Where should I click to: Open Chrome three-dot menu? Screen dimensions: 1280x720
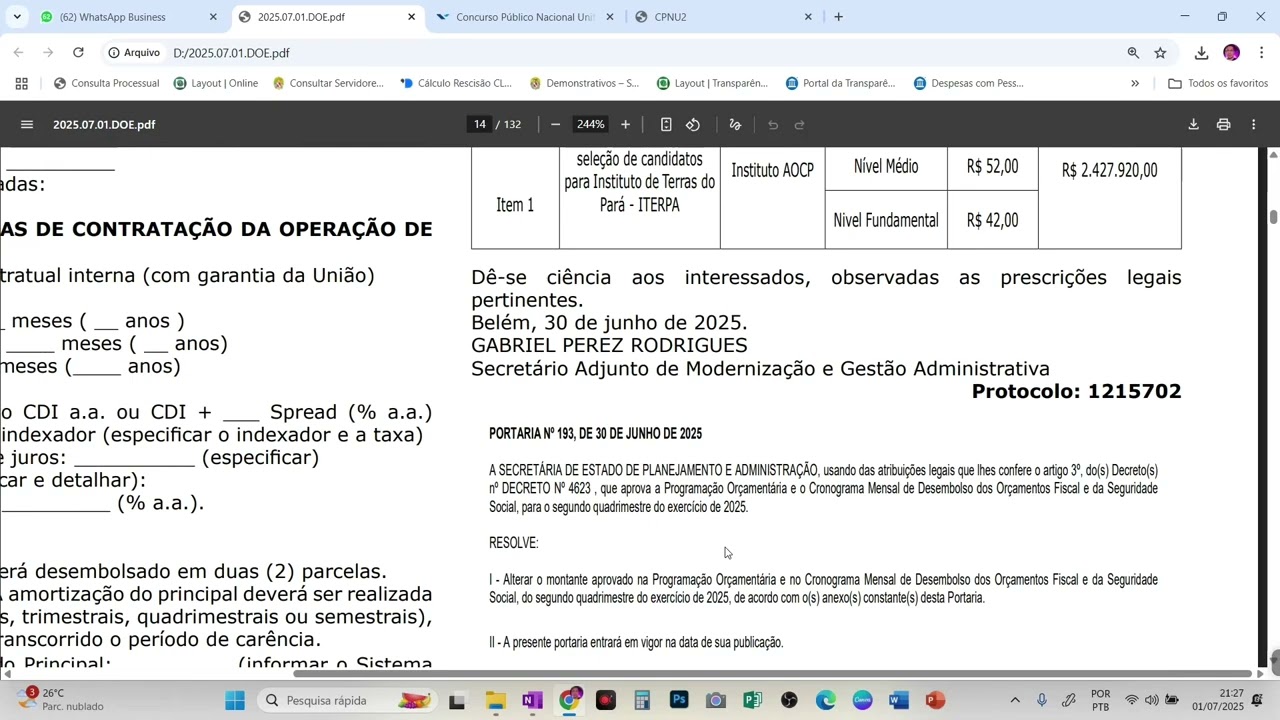[x=1261, y=53]
